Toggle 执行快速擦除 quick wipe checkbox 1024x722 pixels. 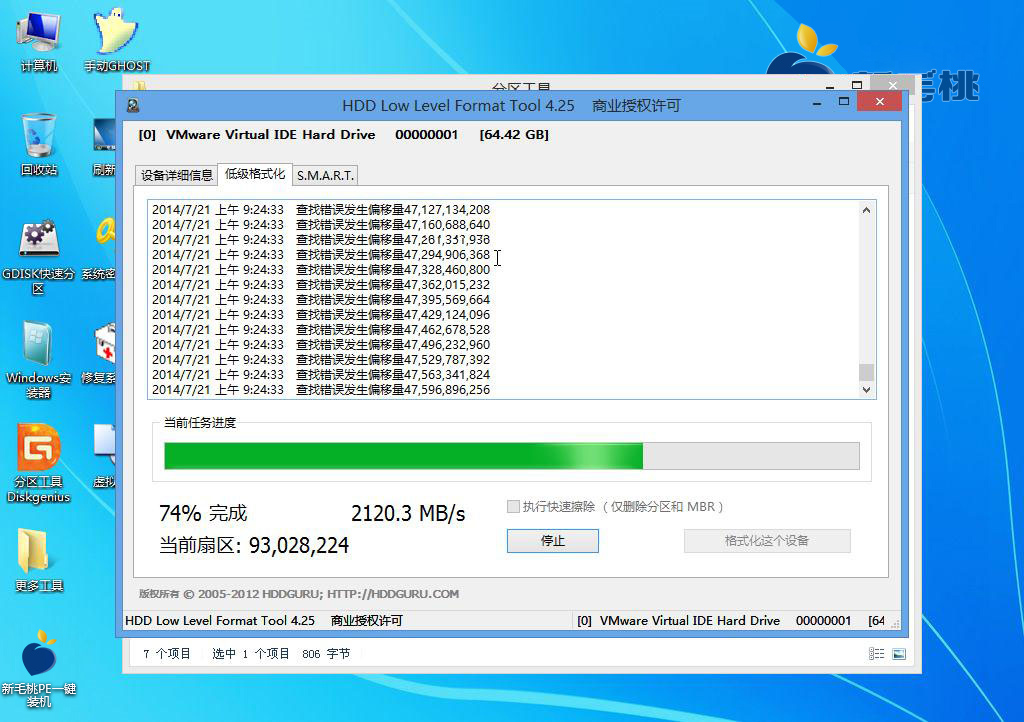(513, 507)
